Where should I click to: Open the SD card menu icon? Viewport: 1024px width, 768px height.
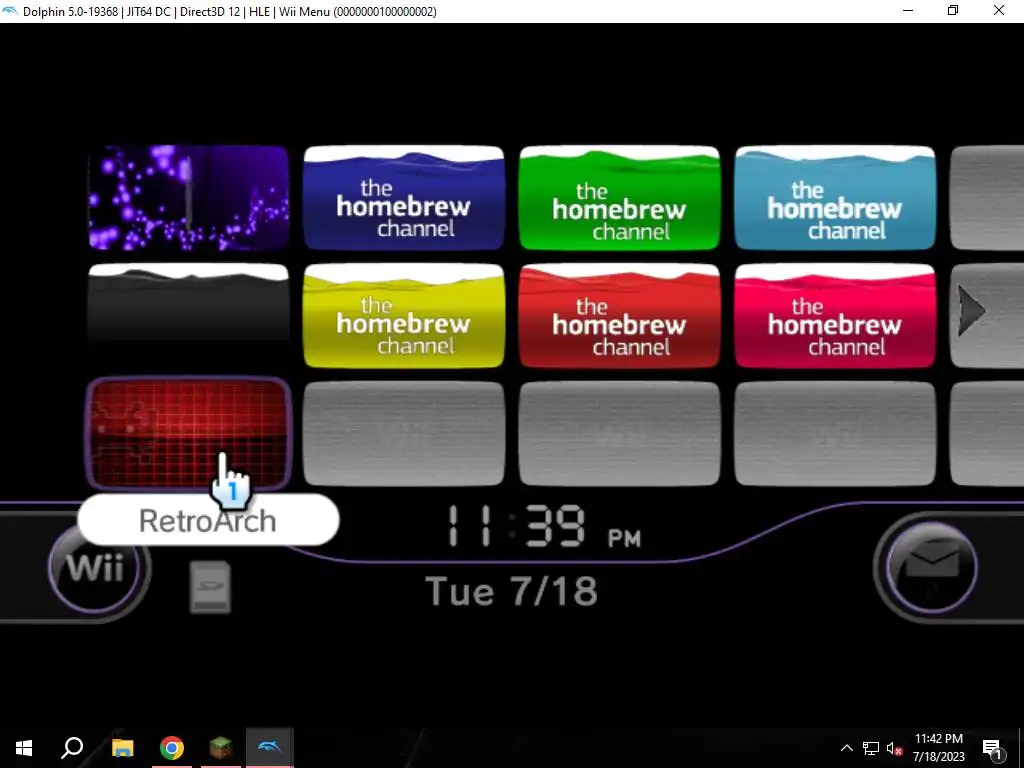(210, 586)
